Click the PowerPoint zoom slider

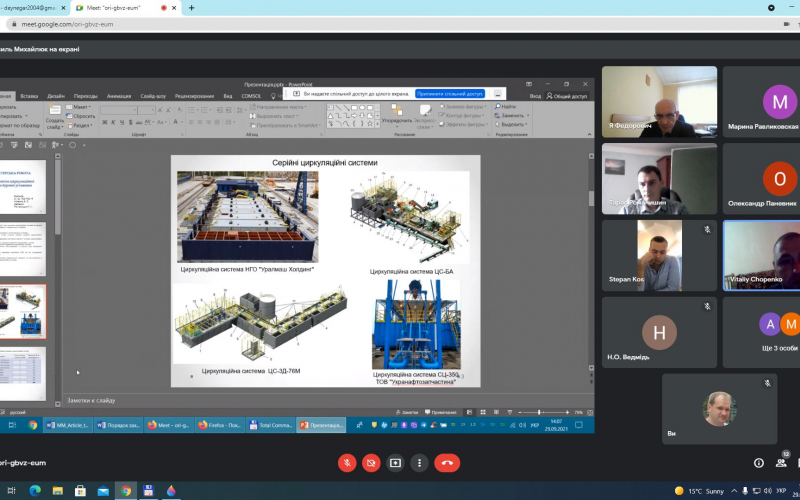[x=543, y=412]
